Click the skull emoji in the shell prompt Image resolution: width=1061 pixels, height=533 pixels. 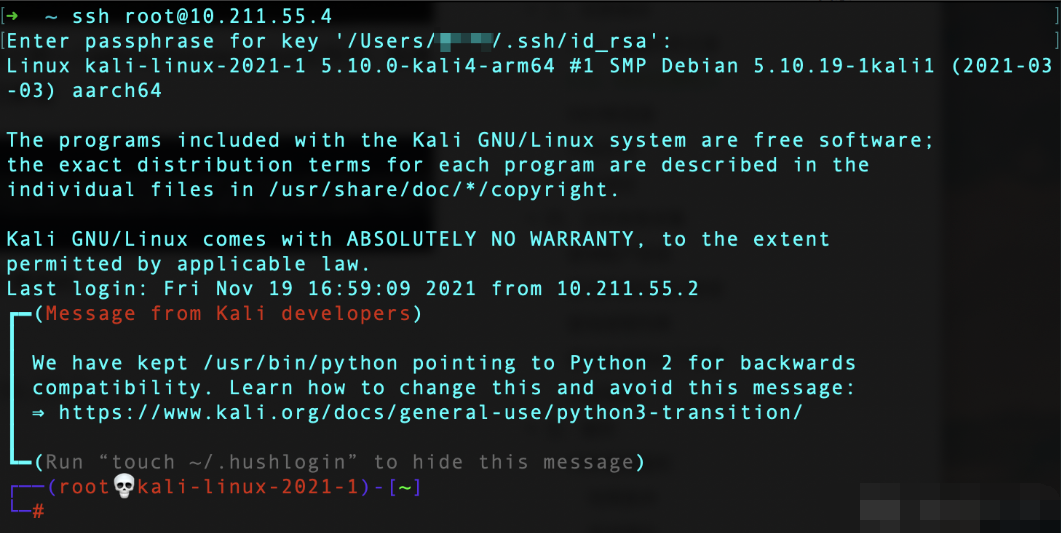coord(124,486)
